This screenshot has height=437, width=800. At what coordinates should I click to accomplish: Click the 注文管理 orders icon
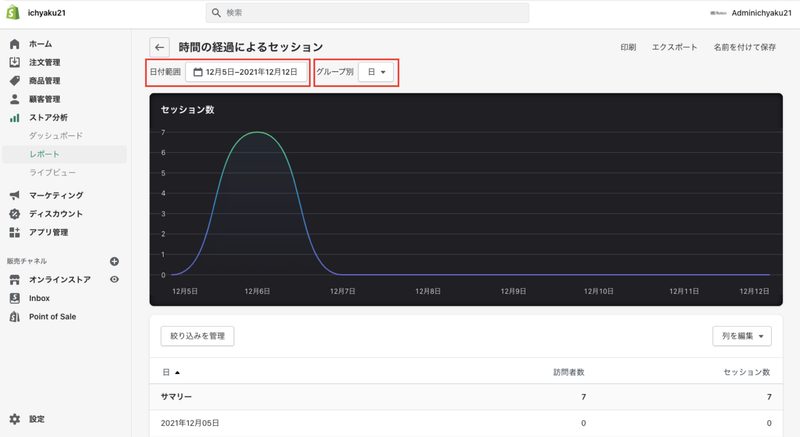[x=15, y=62]
